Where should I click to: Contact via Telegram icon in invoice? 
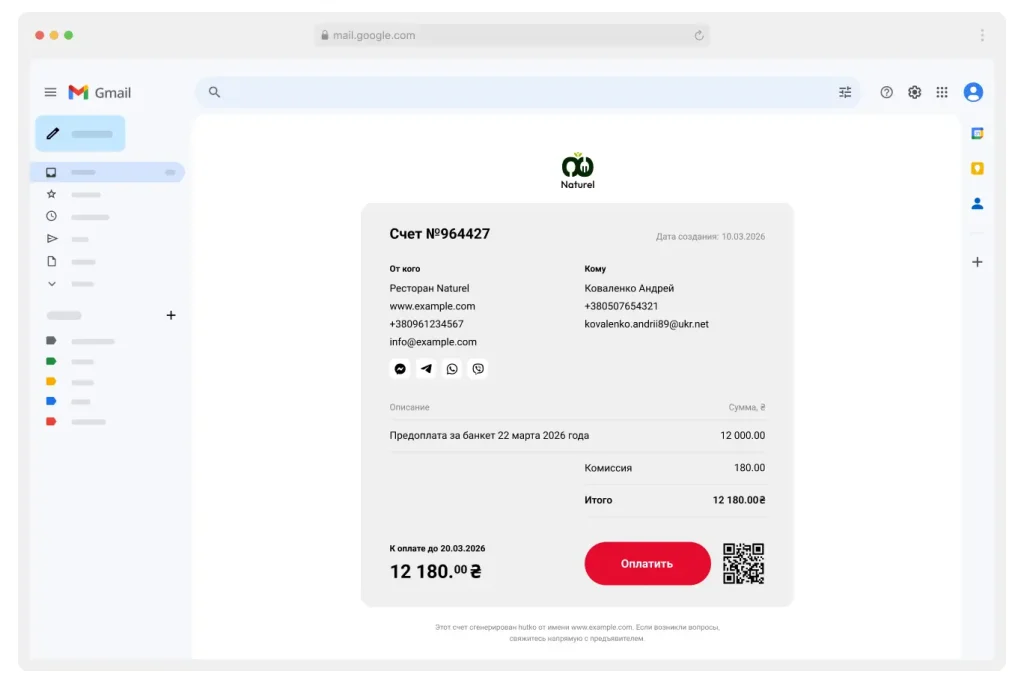[x=426, y=369]
